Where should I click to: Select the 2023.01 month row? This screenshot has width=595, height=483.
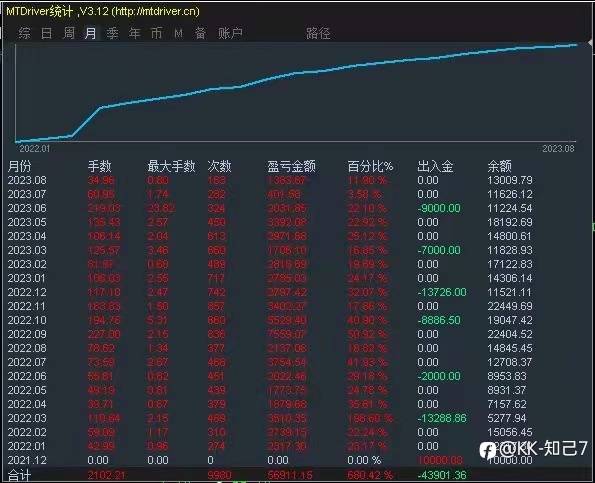(270, 278)
